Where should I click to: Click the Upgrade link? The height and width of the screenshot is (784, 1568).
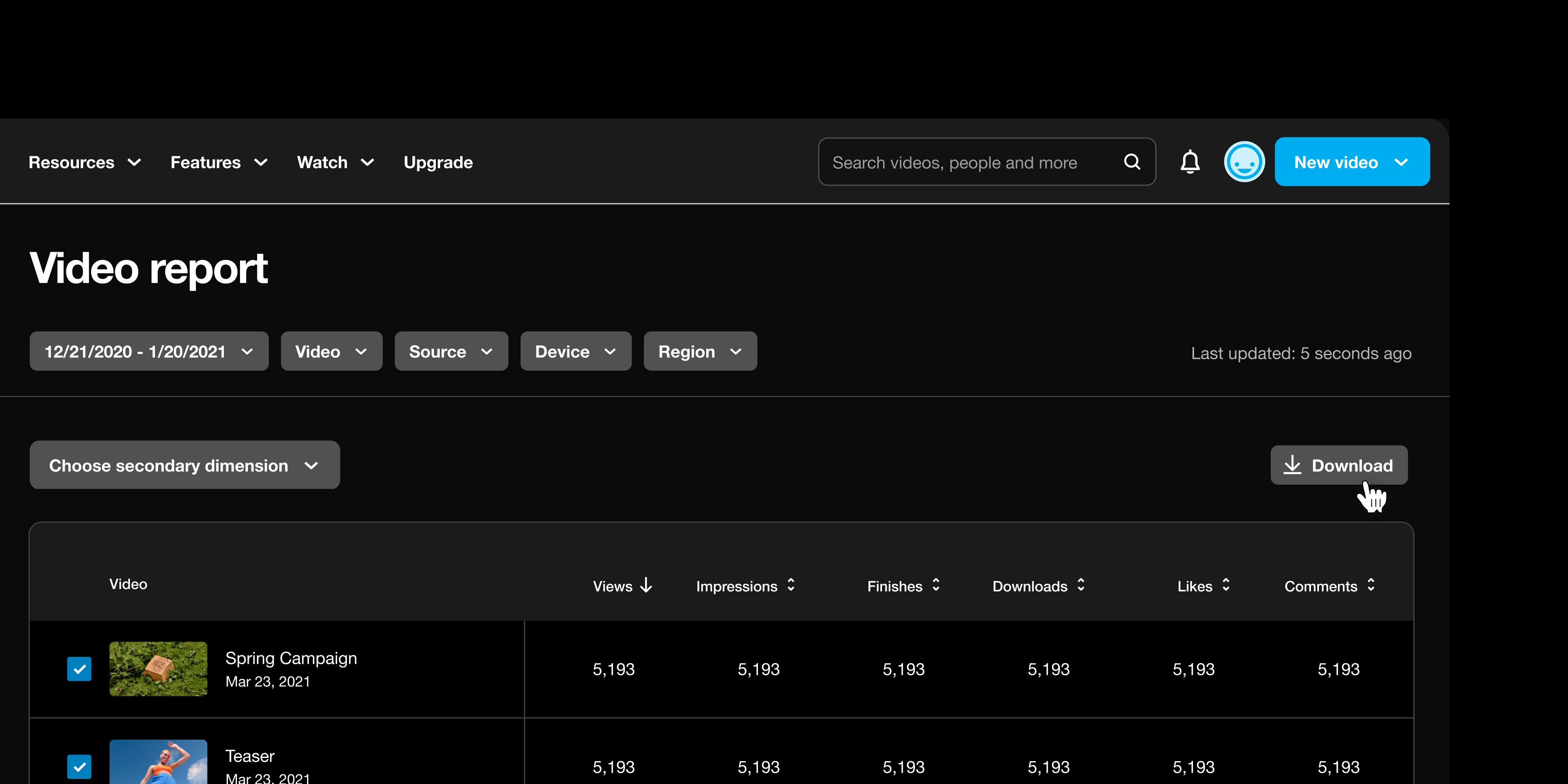pos(438,162)
